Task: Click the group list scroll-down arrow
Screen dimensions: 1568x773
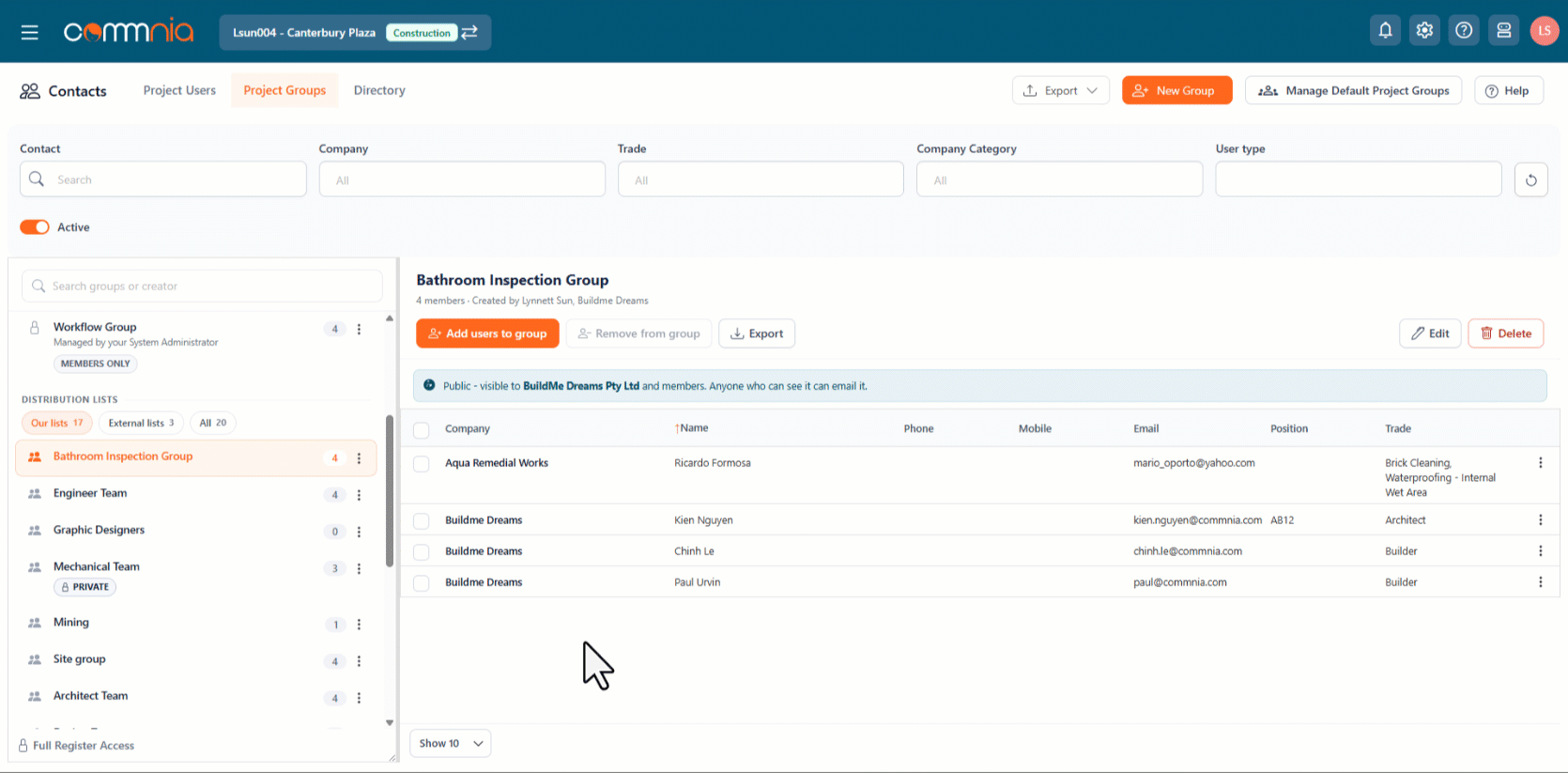Action: point(390,723)
